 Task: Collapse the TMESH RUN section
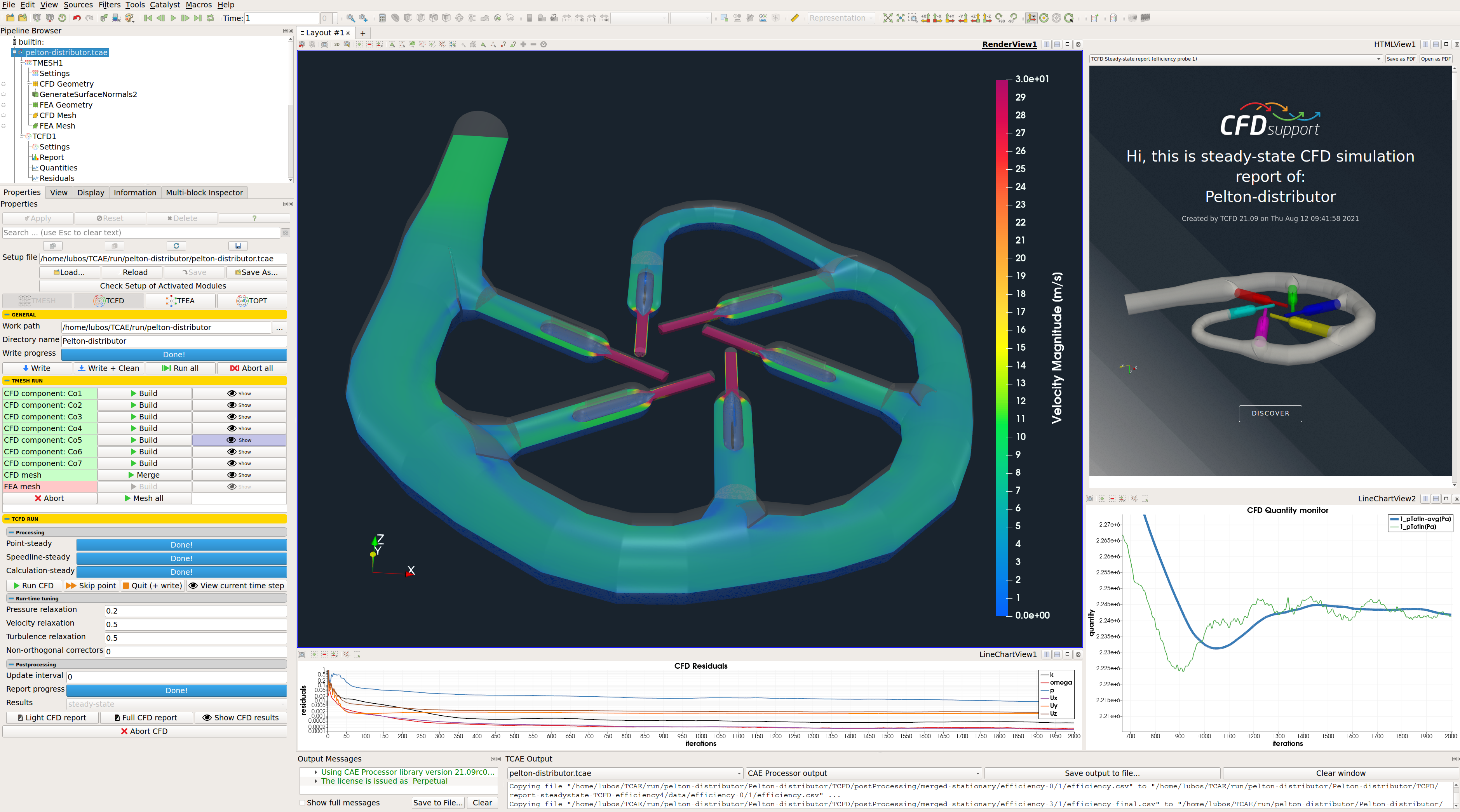tap(7, 381)
